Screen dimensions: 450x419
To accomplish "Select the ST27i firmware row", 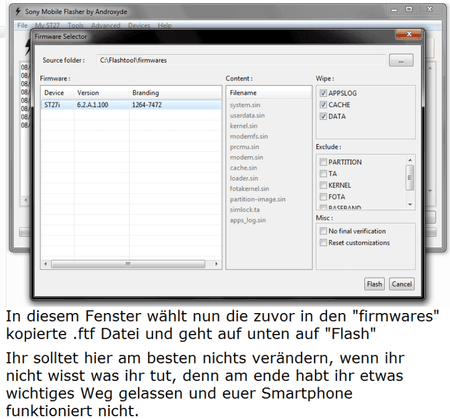I will coord(131,105).
